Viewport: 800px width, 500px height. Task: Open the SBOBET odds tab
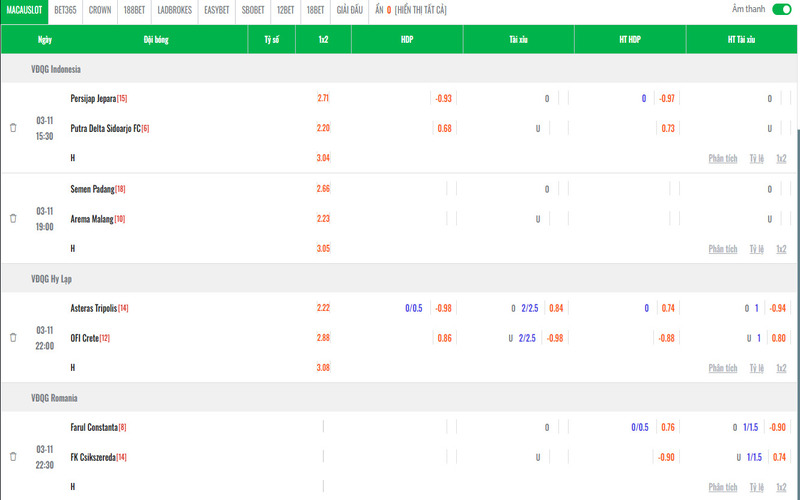click(253, 10)
